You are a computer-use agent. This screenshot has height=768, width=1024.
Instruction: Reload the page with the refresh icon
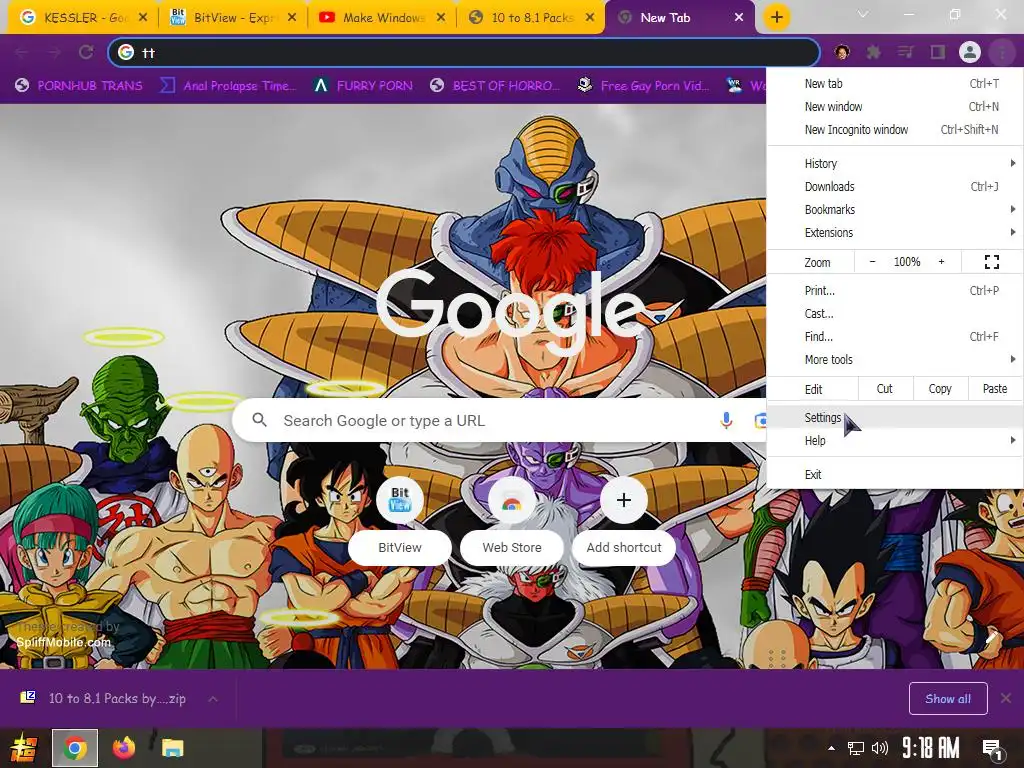click(x=86, y=52)
